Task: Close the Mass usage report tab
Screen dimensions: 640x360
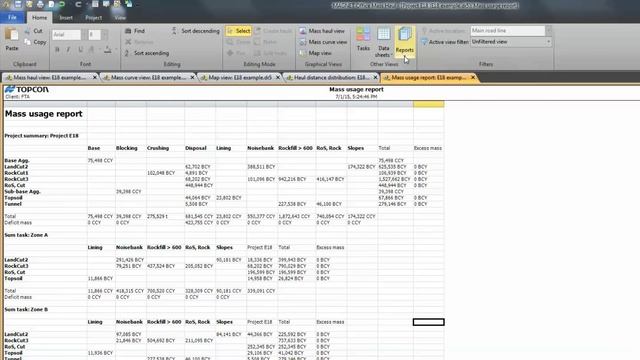Action: (473, 77)
